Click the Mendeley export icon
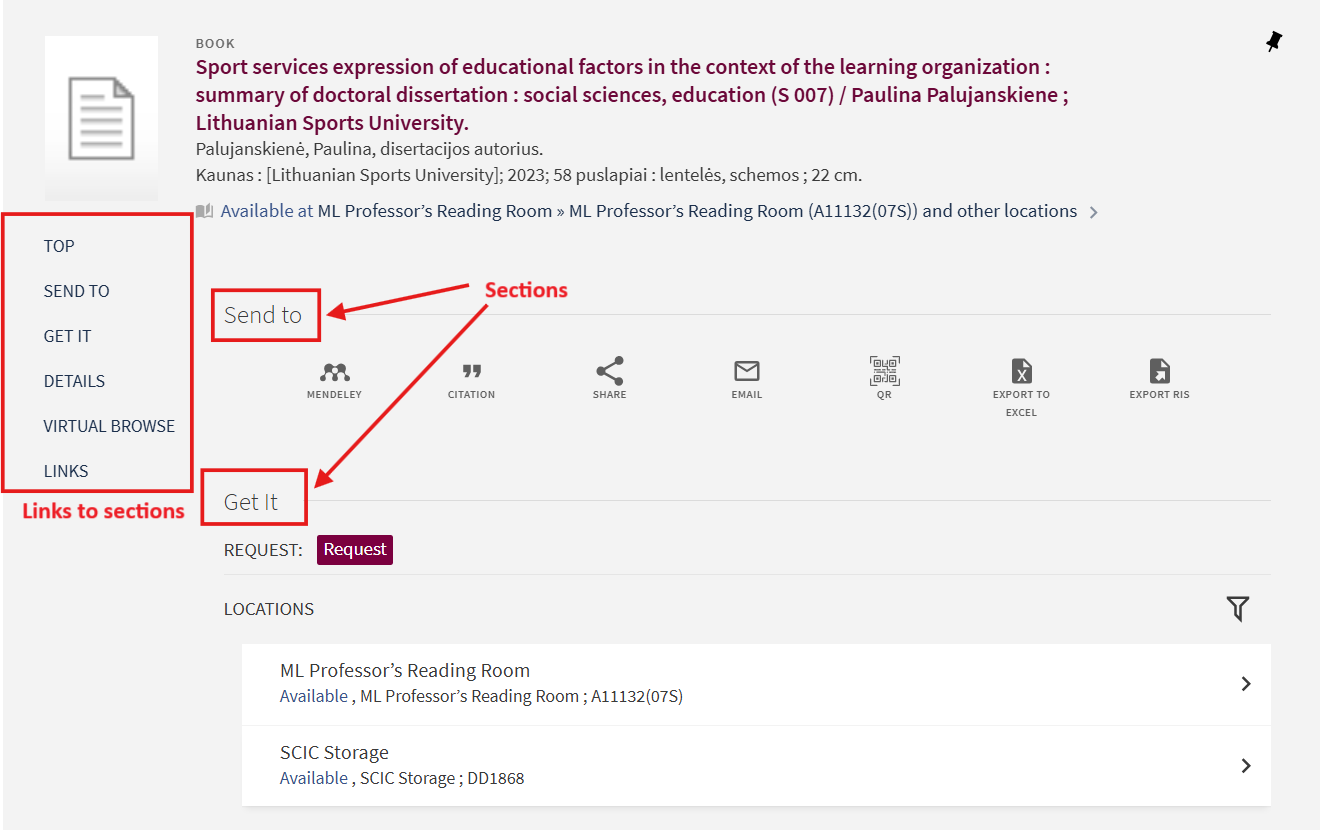The height and width of the screenshot is (830, 1320). tap(334, 373)
